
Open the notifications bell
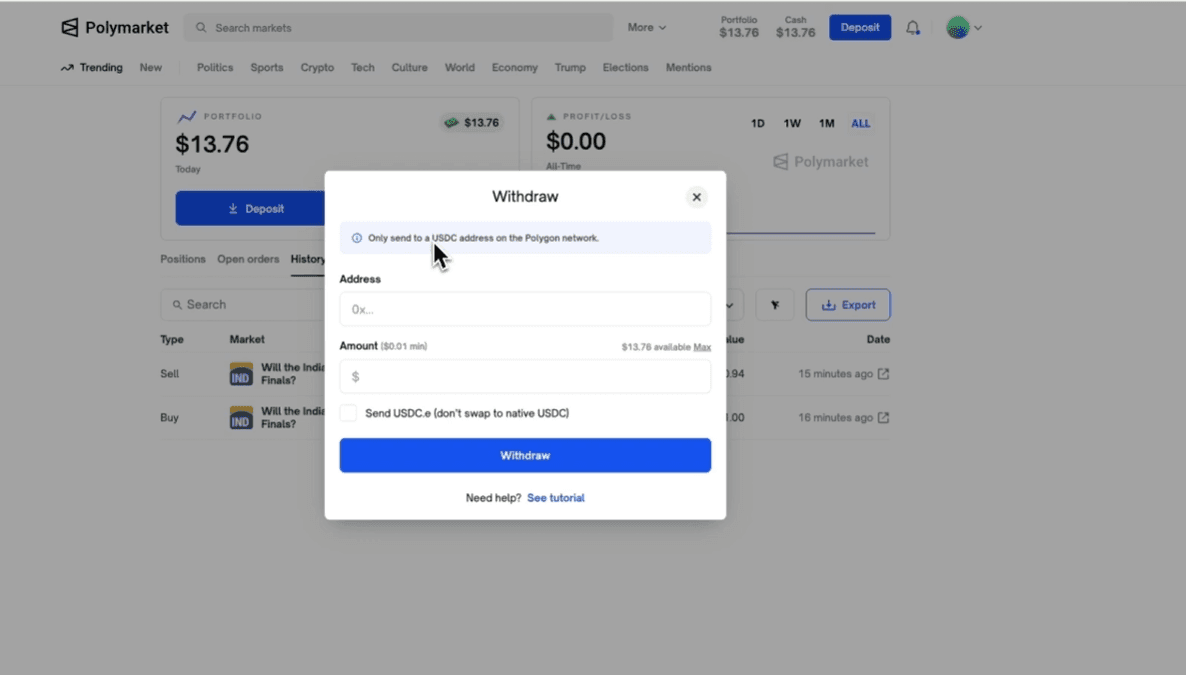(912, 28)
